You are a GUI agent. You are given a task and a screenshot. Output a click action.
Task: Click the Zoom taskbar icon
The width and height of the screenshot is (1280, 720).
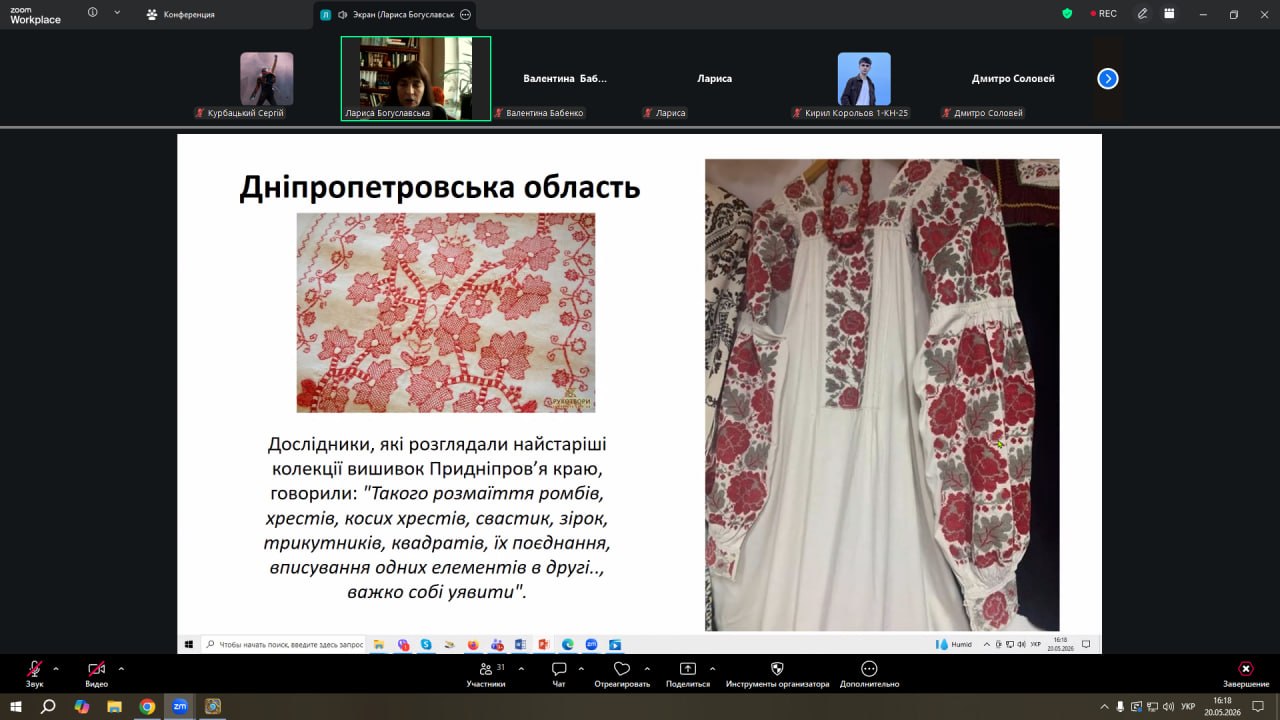click(x=180, y=706)
